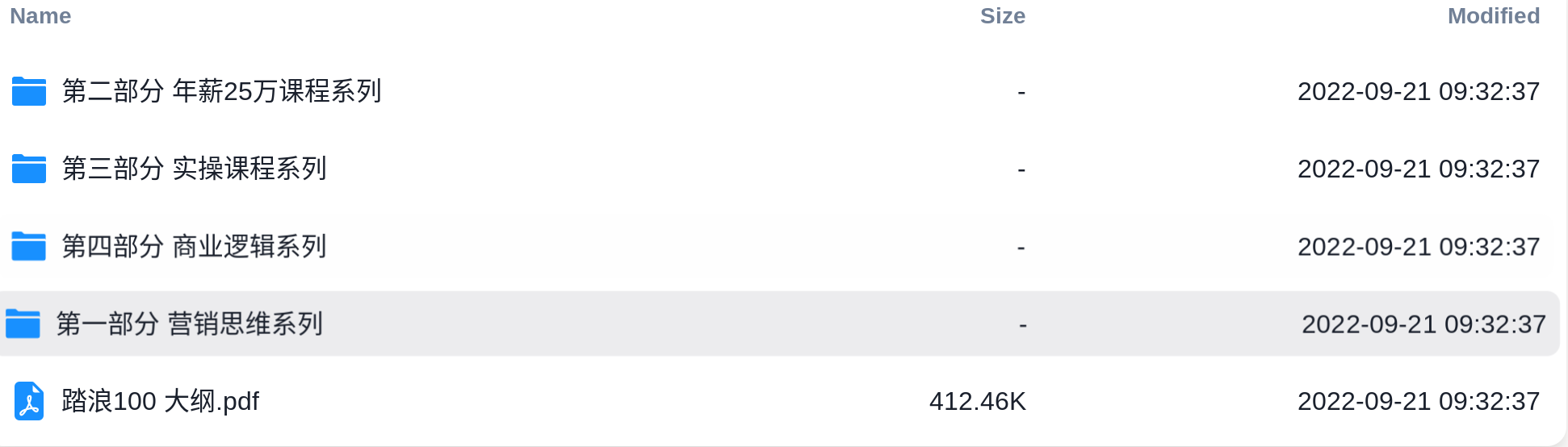Open folder 第三部分 实操课程系列

point(194,169)
